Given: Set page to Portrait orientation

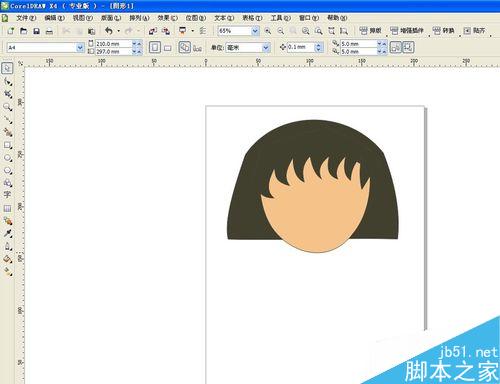Looking at the screenshot, I should (x=154, y=47).
